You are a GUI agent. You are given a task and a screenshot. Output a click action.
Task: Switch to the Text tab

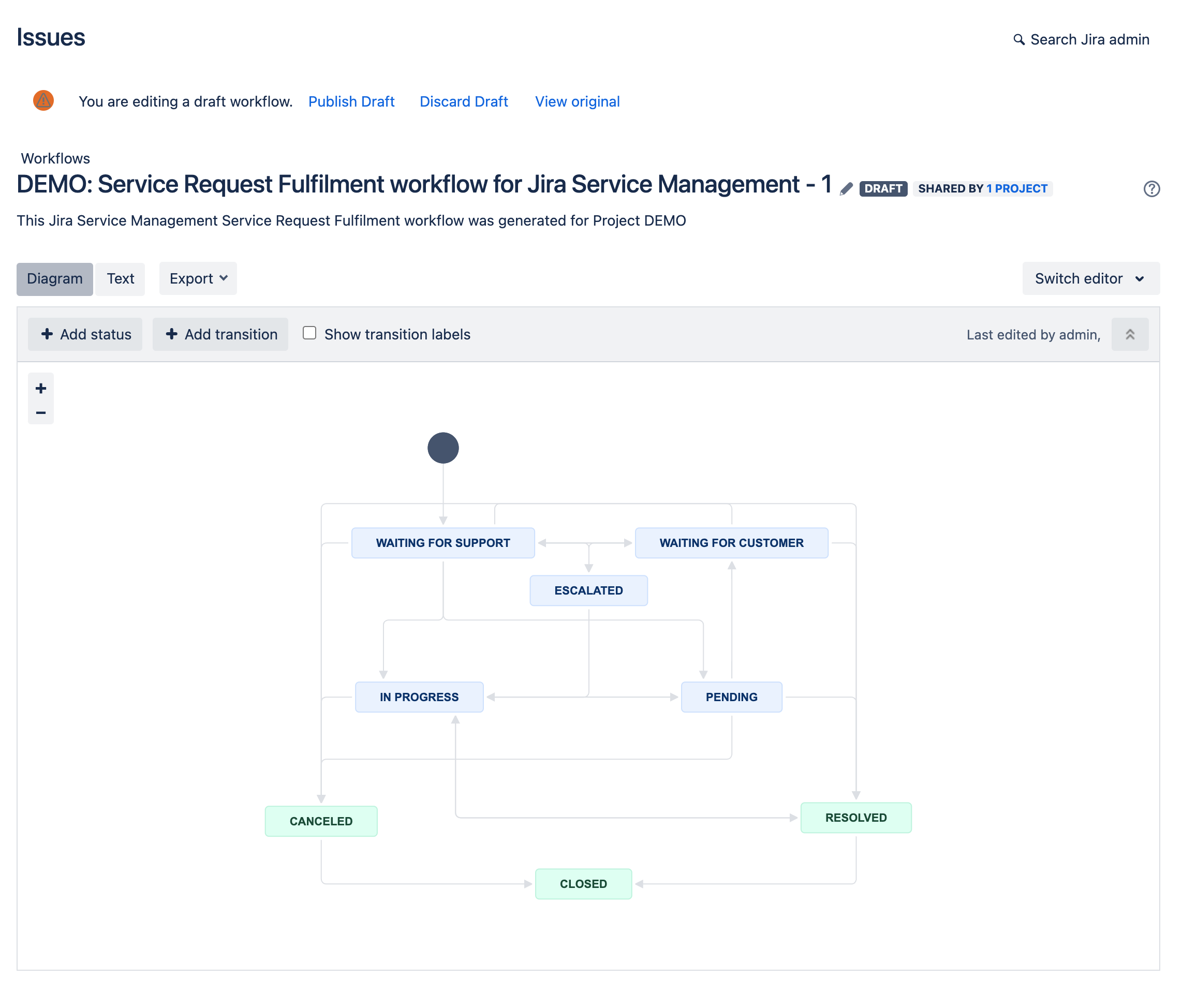121,279
